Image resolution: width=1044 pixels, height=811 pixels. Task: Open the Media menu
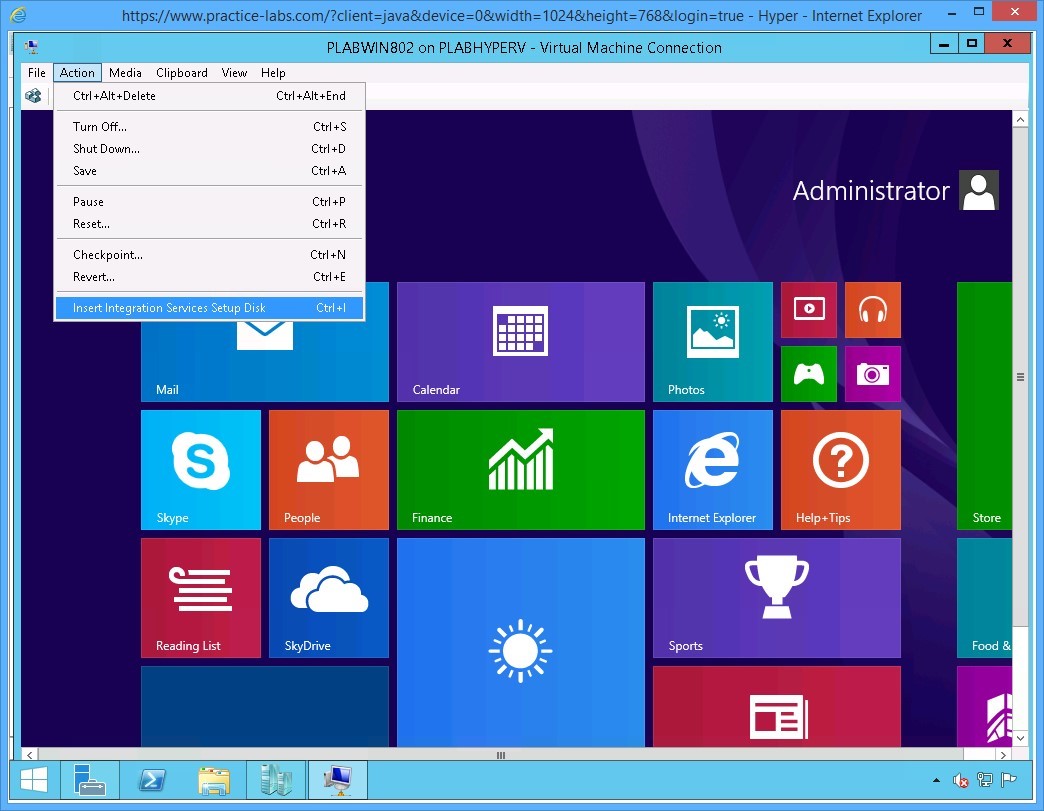(x=124, y=72)
